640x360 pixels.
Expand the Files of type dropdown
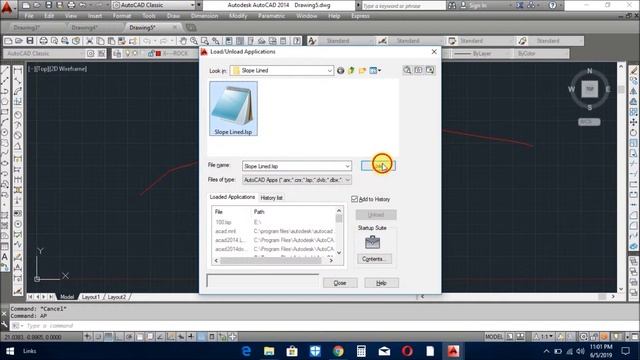[347, 180]
